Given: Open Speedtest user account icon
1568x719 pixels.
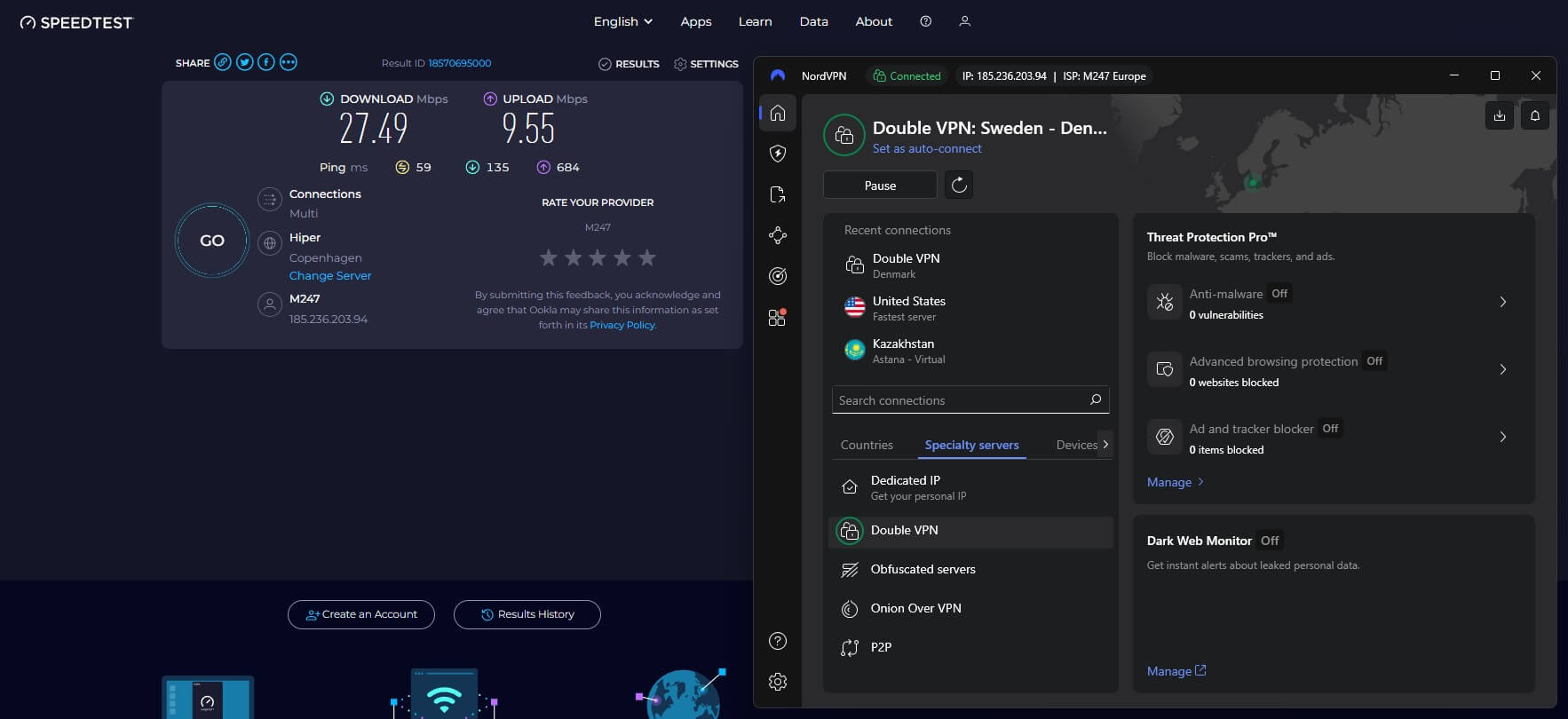Looking at the screenshot, I should pyautogui.click(x=965, y=21).
